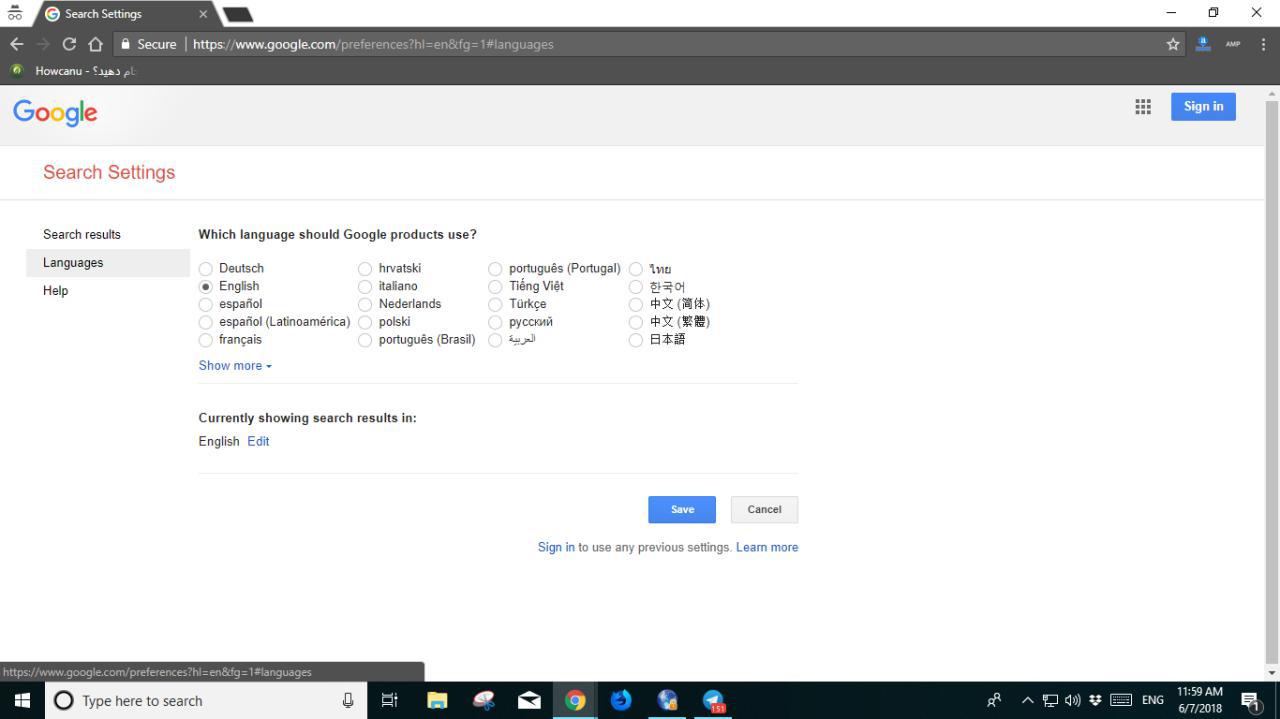The height and width of the screenshot is (719, 1280).
Task: Select français radio button
Action: (x=206, y=341)
